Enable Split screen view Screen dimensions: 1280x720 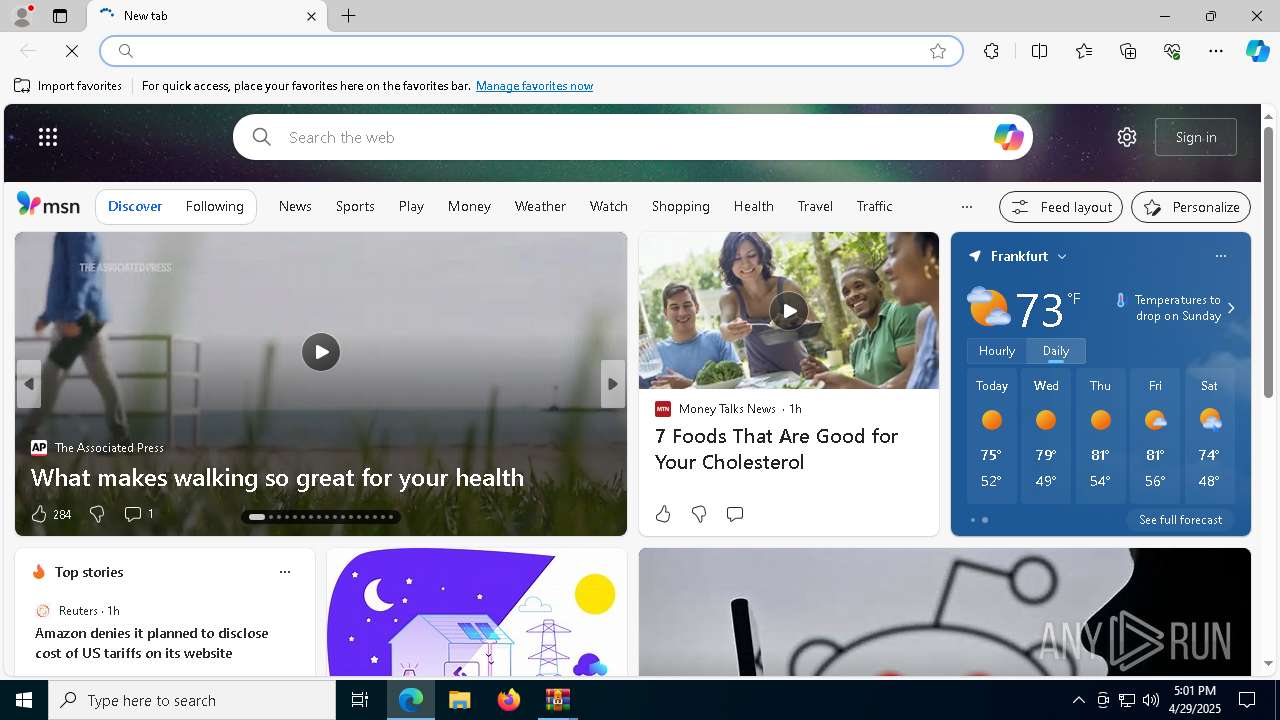click(x=1039, y=51)
